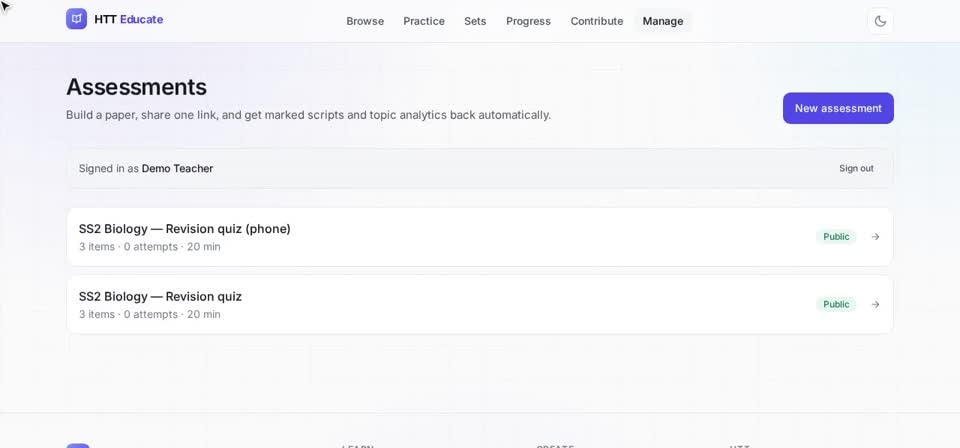Go to the Browse nav item
960x448 pixels.
(x=365, y=21)
